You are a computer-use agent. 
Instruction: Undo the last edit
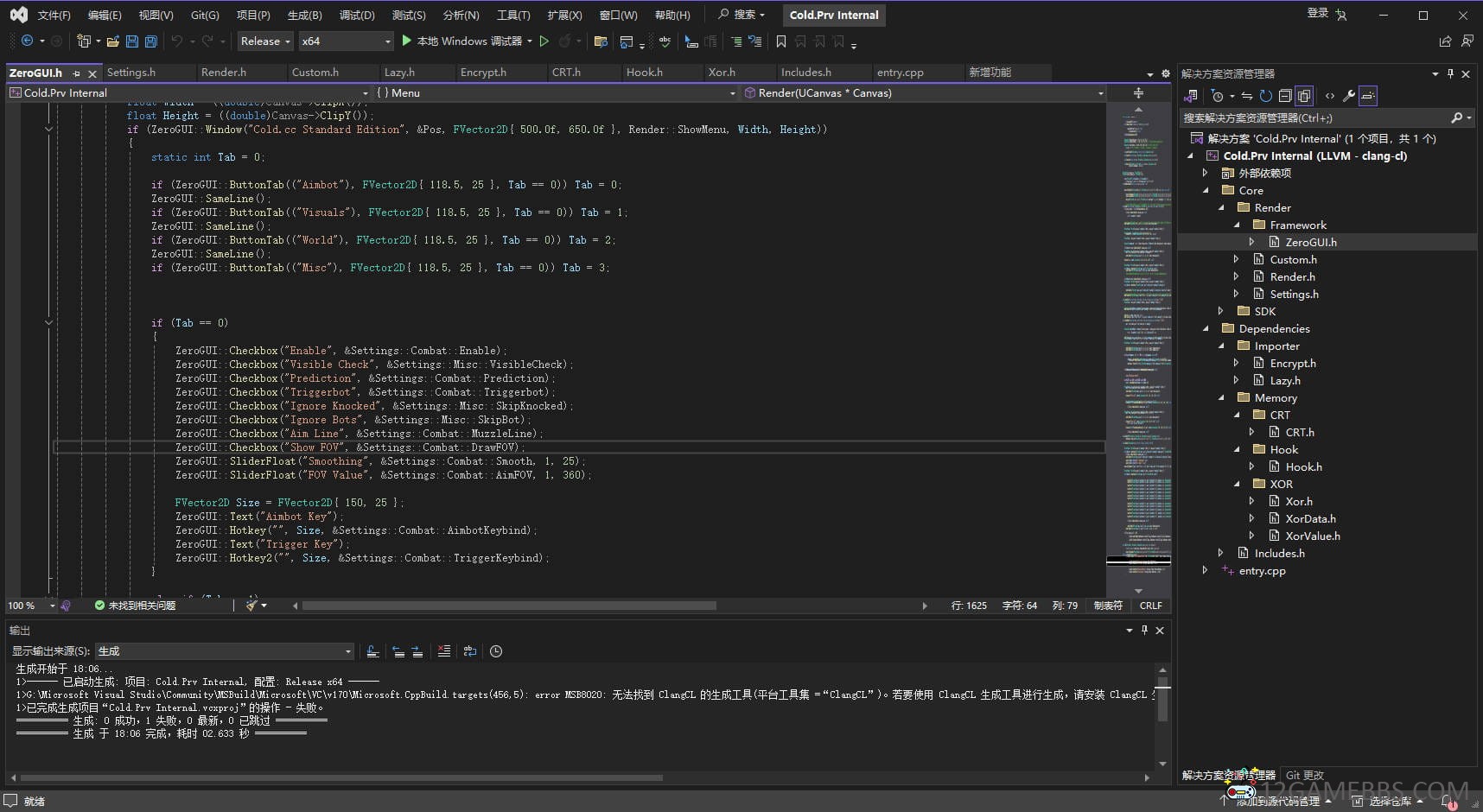pyautogui.click(x=177, y=41)
